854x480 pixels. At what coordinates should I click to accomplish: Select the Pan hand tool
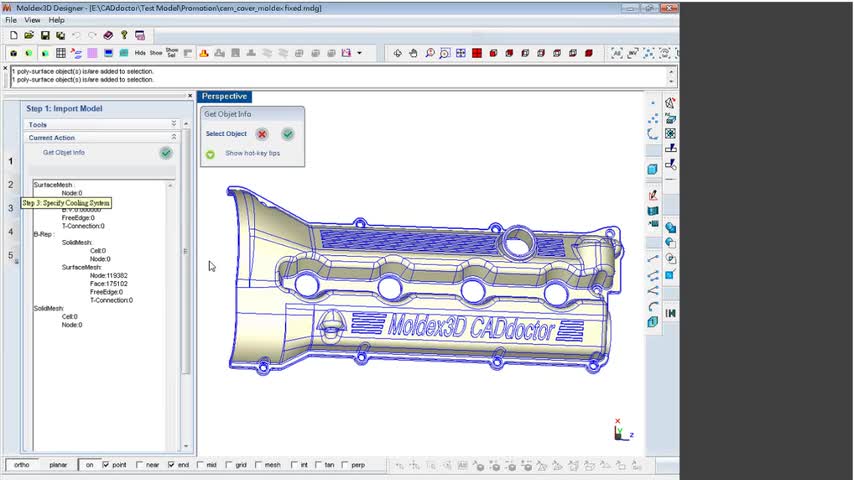tap(413, 53)
